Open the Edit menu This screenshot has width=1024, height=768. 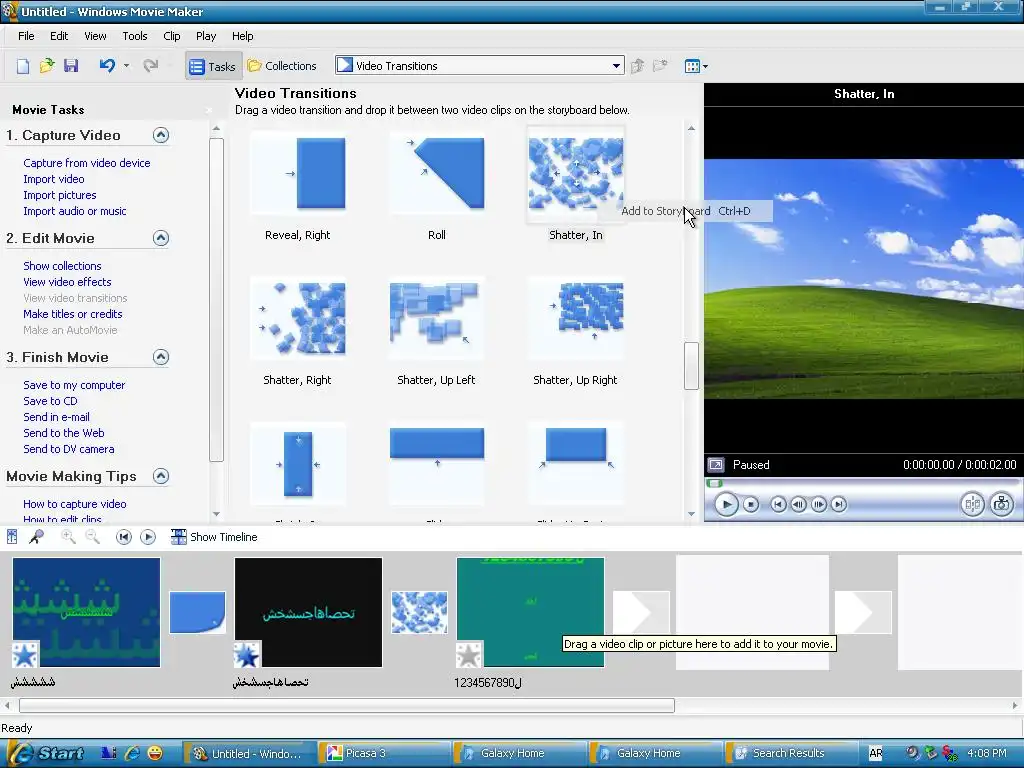[59, 36]
